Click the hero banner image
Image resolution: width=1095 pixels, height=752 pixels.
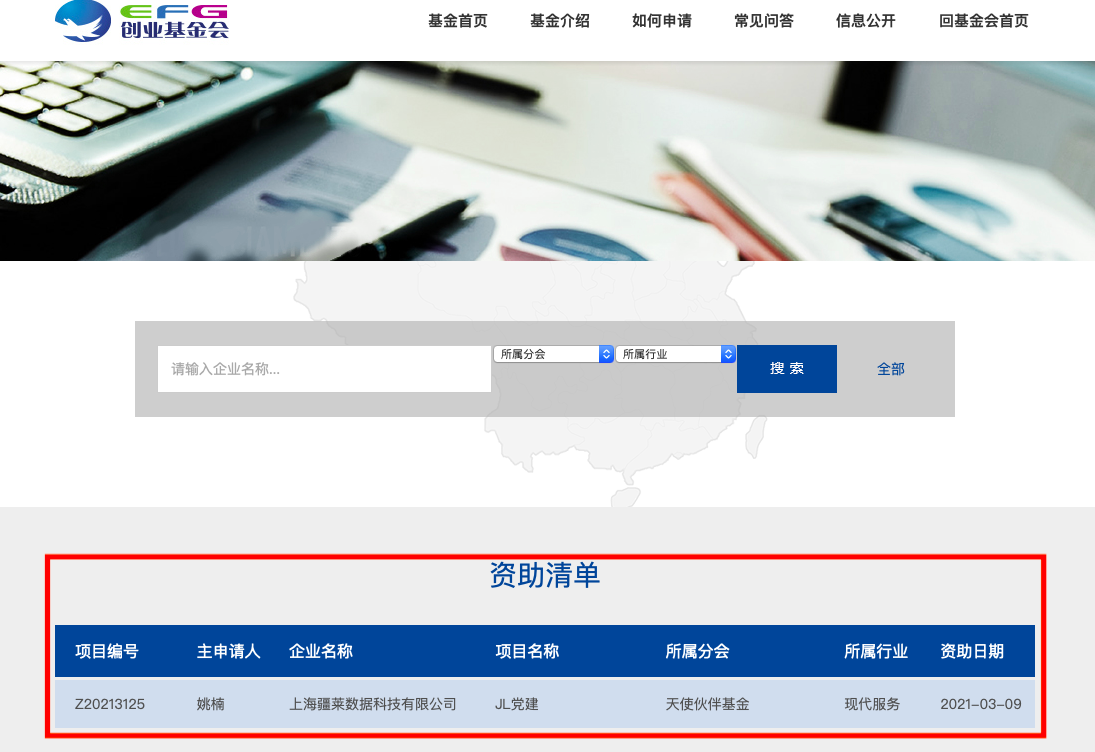[x=547, y=160]
